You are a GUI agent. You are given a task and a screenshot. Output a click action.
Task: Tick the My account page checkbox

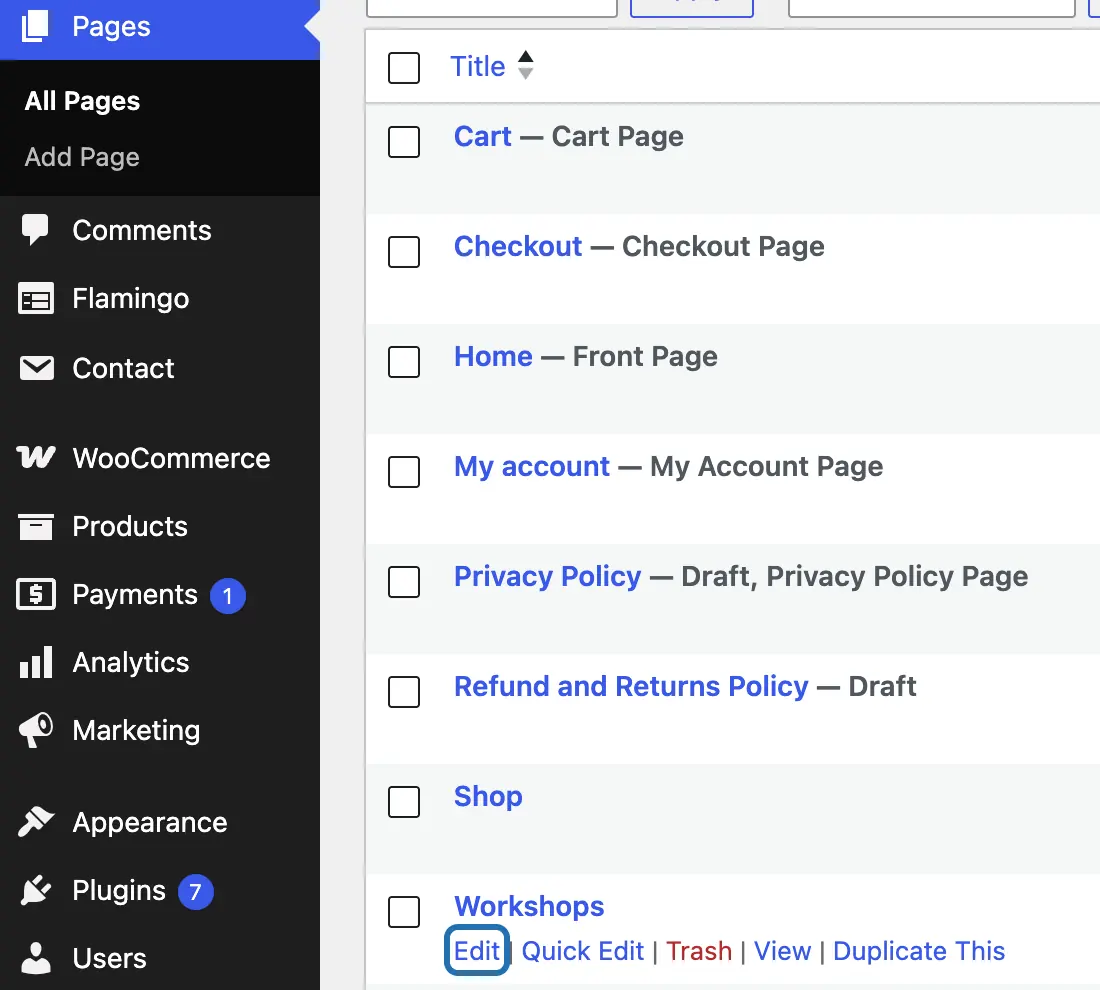[x=404, y=471]
